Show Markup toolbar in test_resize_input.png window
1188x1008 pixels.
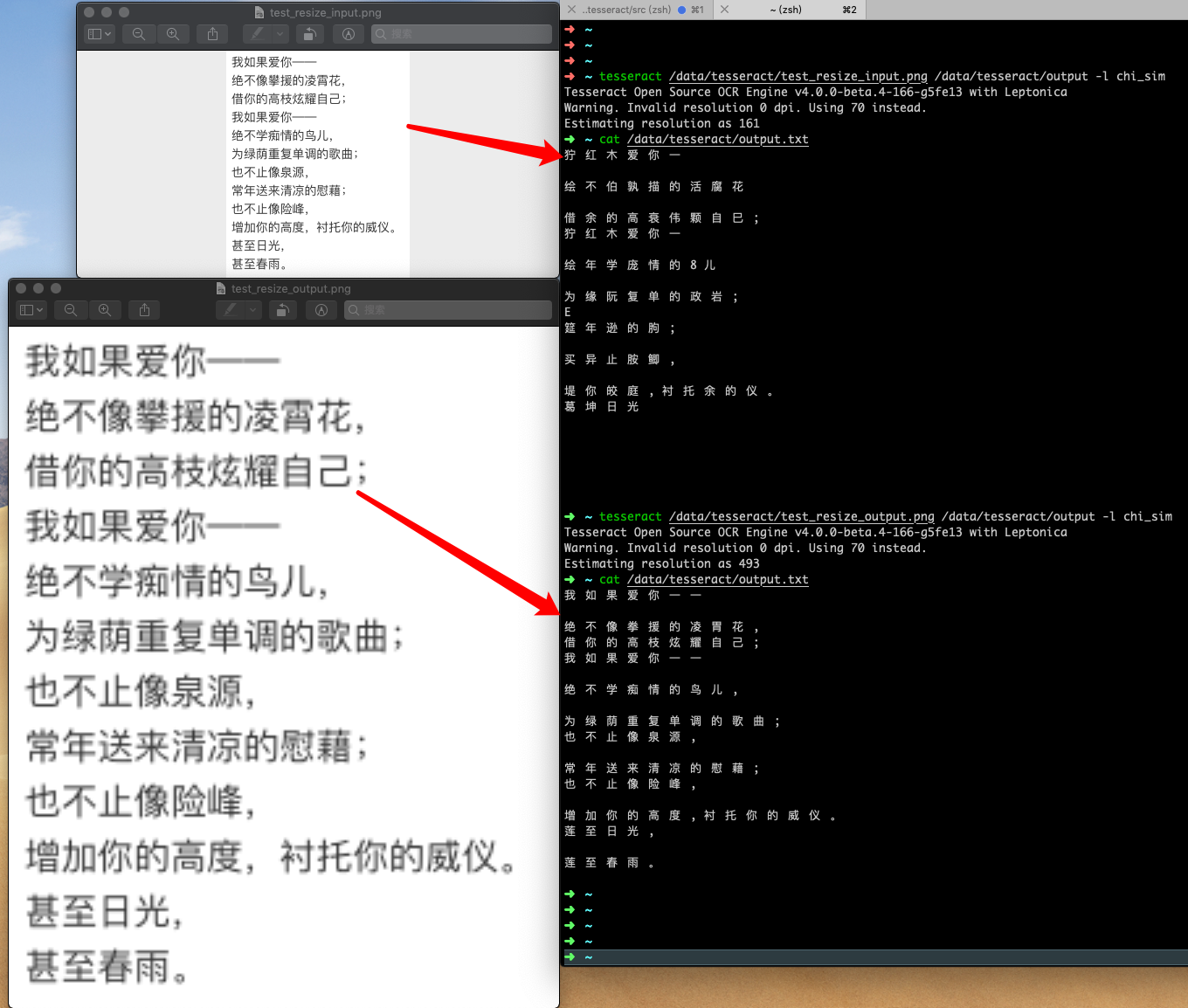(x=349, y=34)
